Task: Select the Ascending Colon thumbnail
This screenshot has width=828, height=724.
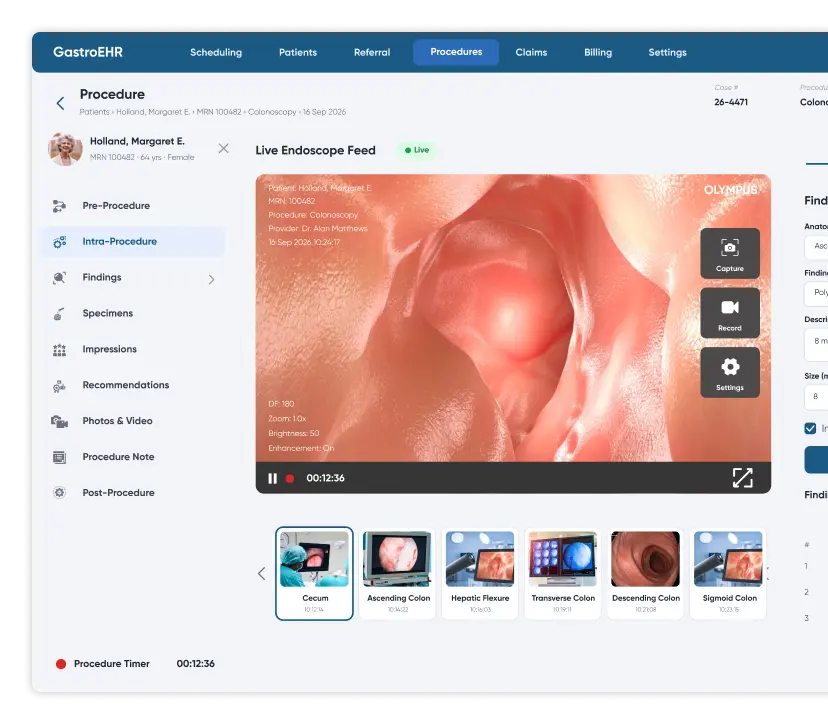Action: tap(398, 573)
